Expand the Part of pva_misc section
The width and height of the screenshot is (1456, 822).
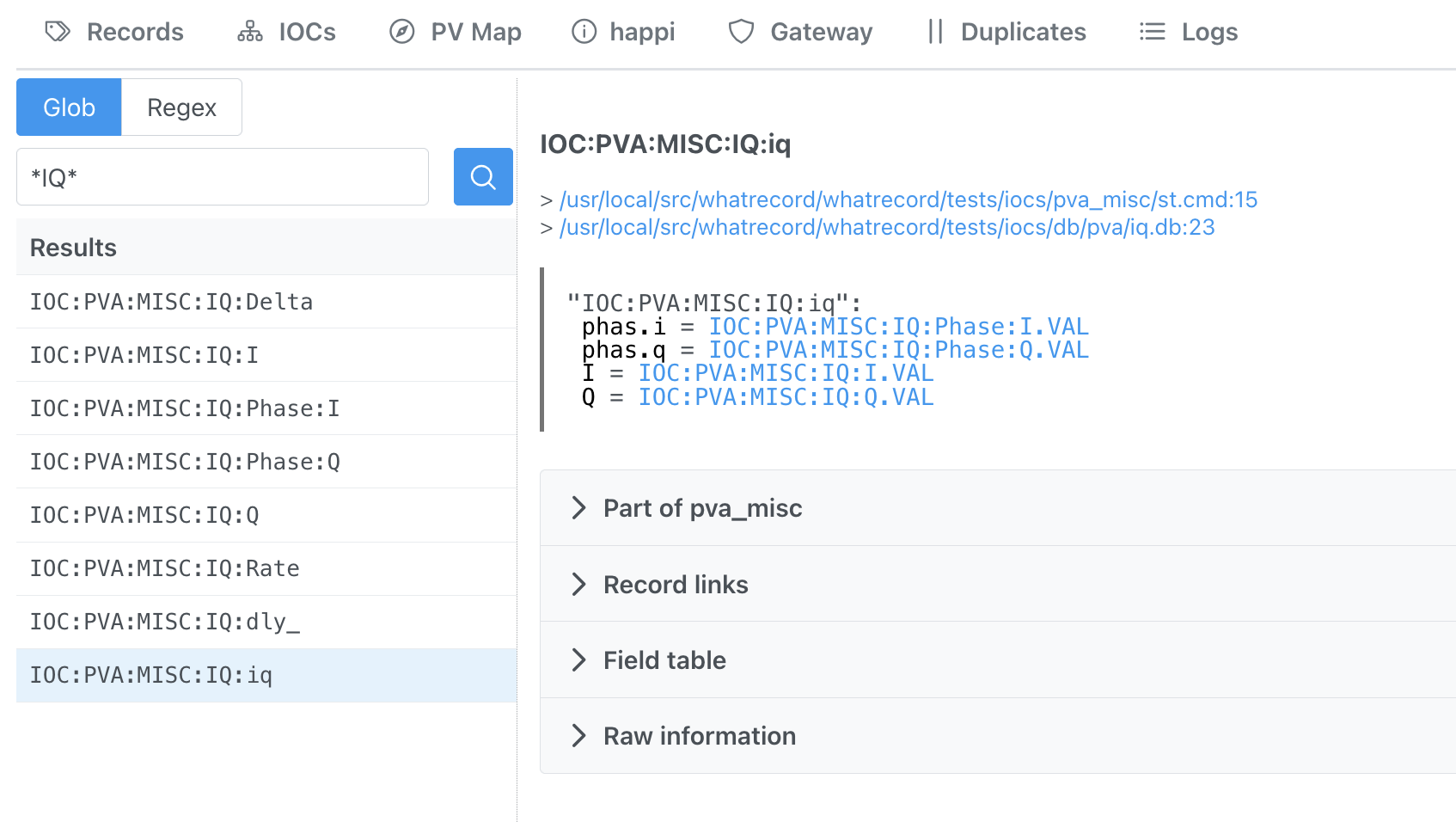pos(702,508)
